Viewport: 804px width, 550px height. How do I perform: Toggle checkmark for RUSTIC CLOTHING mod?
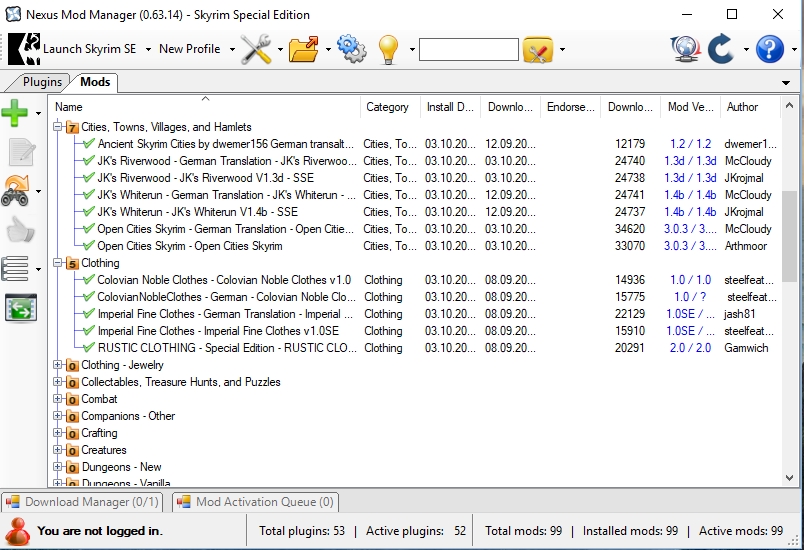pyautogui.click(x=88, y=348)
